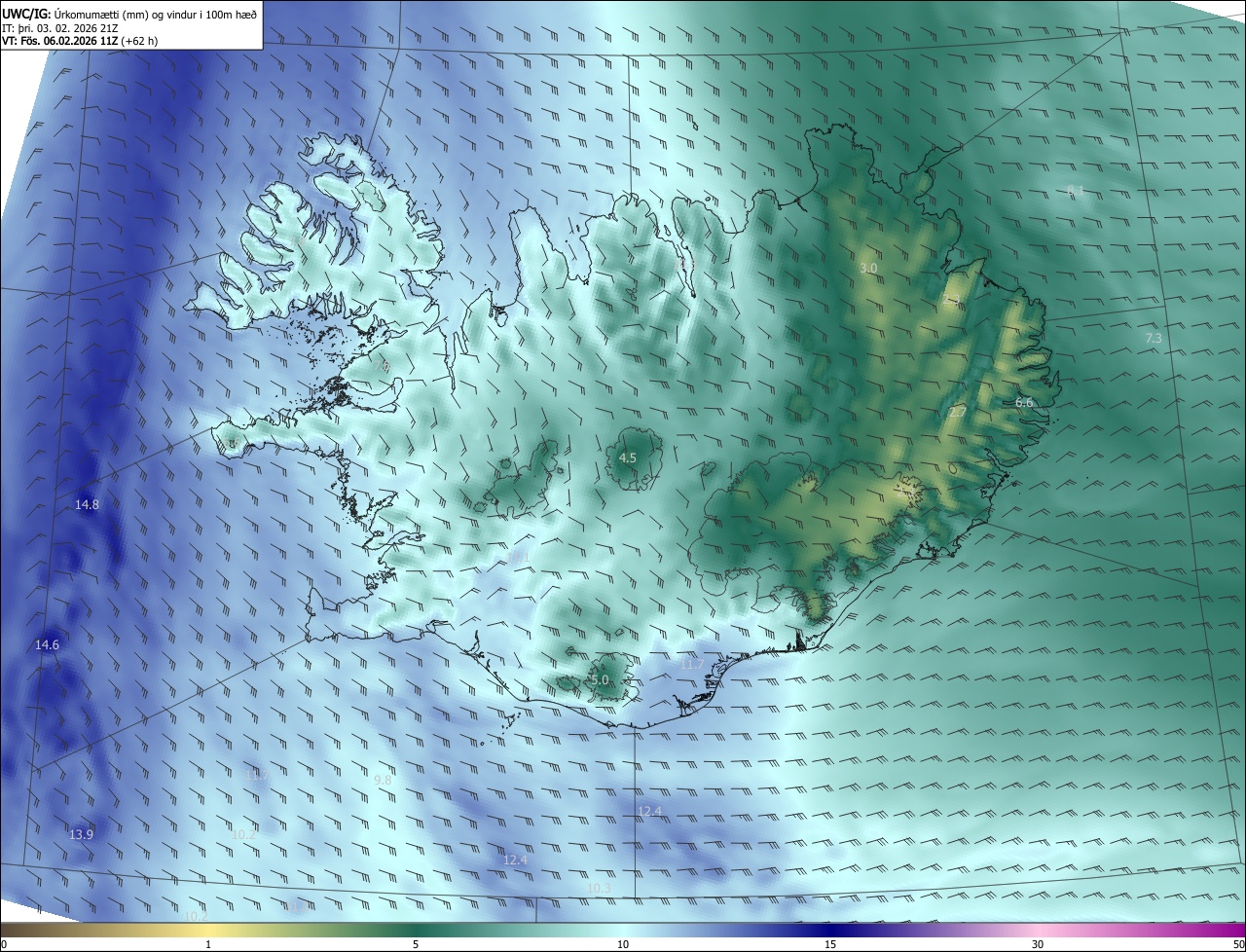Click the colorbar tick label 5
This screenshot has height=952, width=1246.
click(416, 944)
